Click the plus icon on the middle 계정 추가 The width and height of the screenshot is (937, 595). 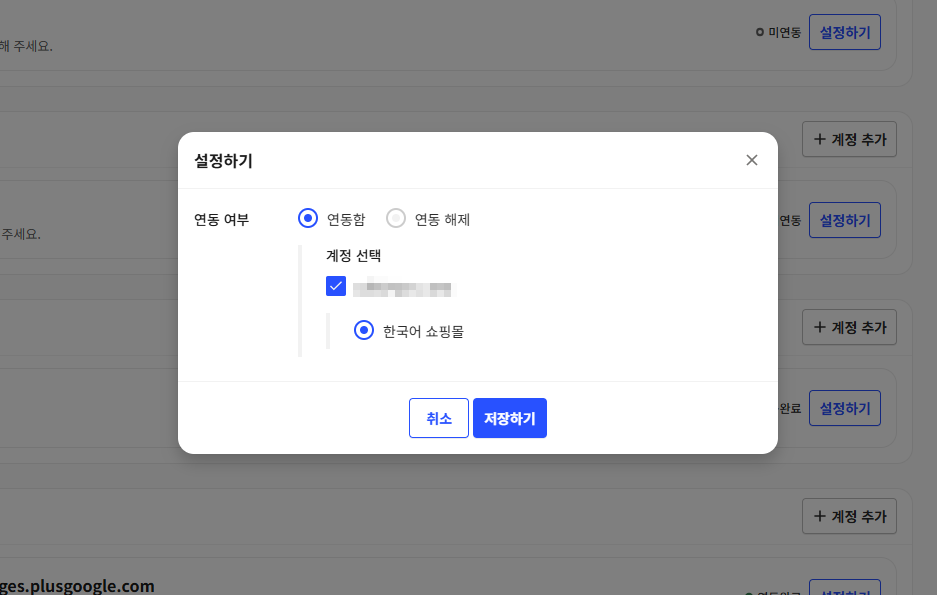(x=820, y=327)
